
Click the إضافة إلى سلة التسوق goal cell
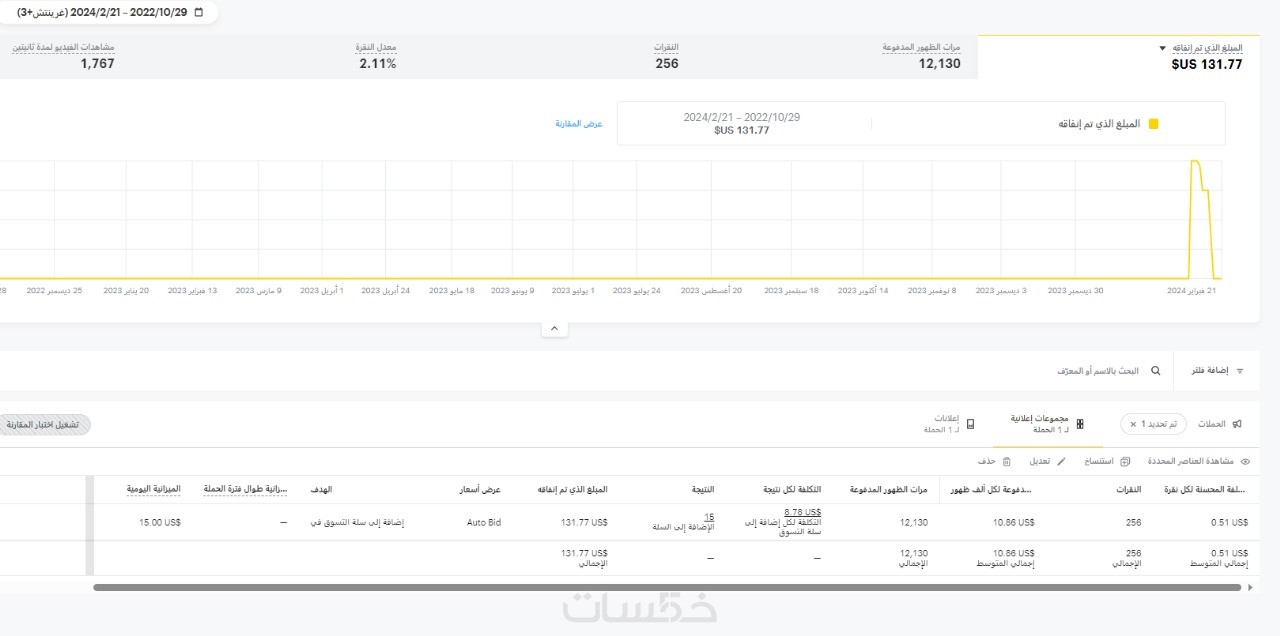click(357, 522)
